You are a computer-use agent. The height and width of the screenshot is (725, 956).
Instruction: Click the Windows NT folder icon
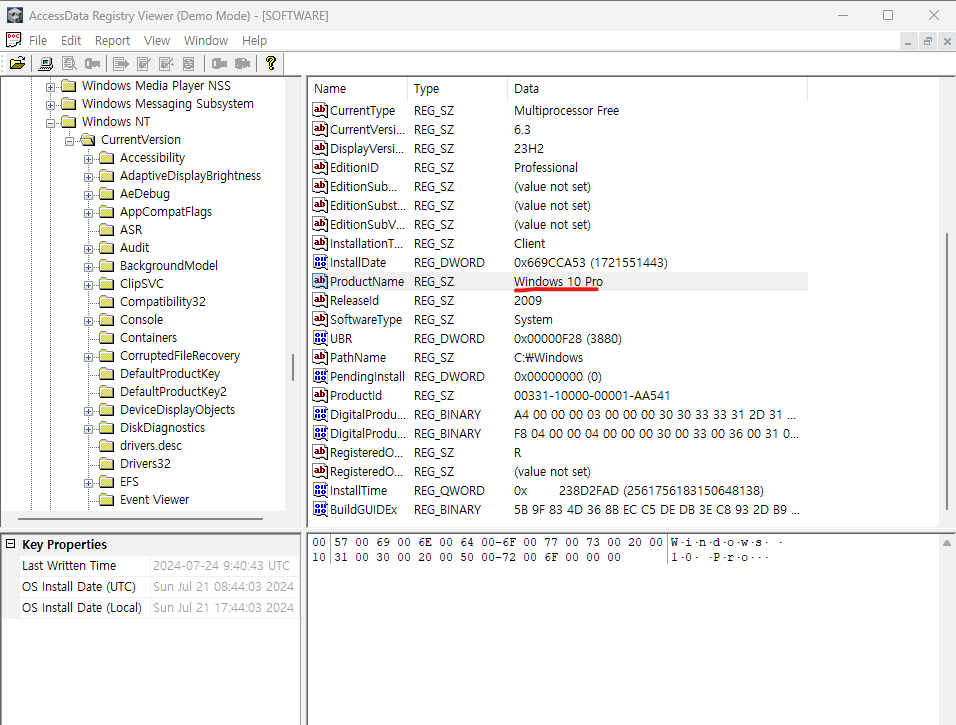coord(69,121)
